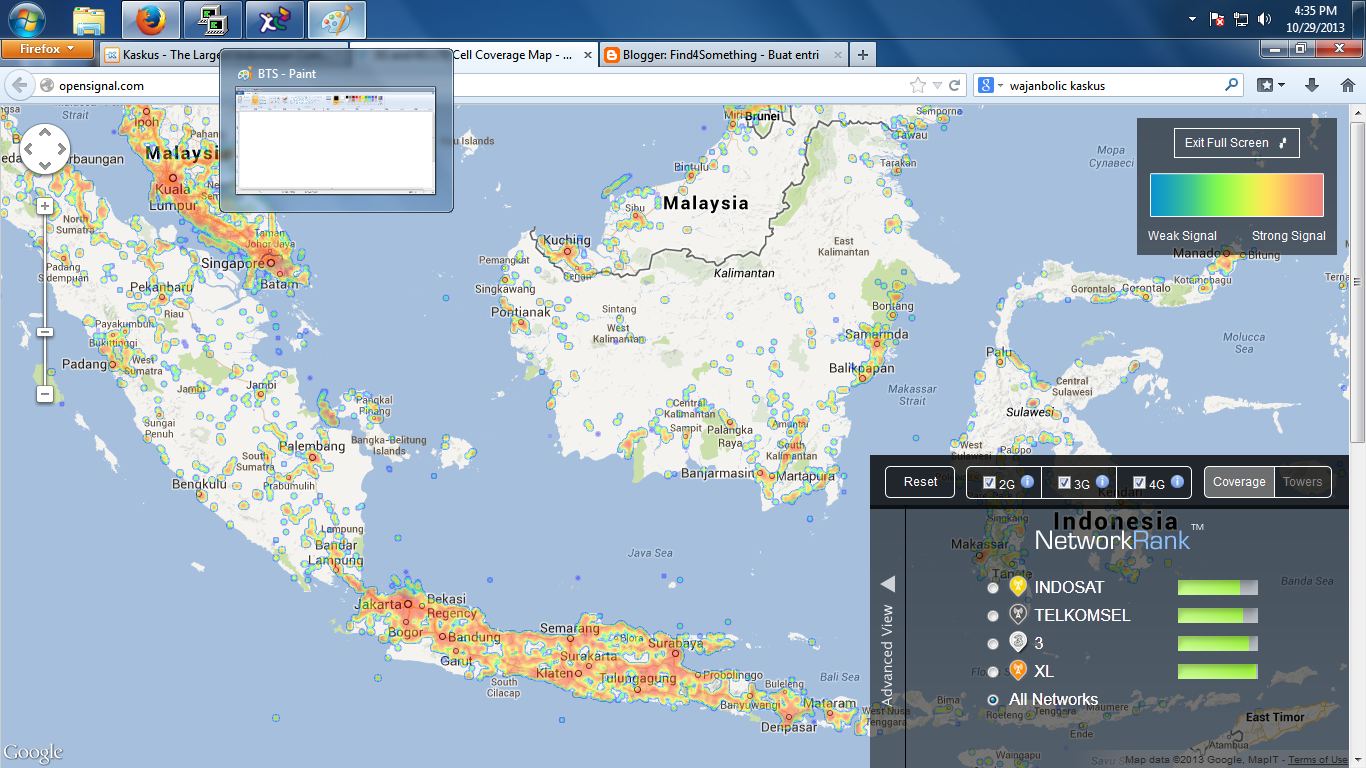Viewport: 1366px width, 768px height.
Task: Open the orange Firefox menu button
Action: click(x=47, y=49)
